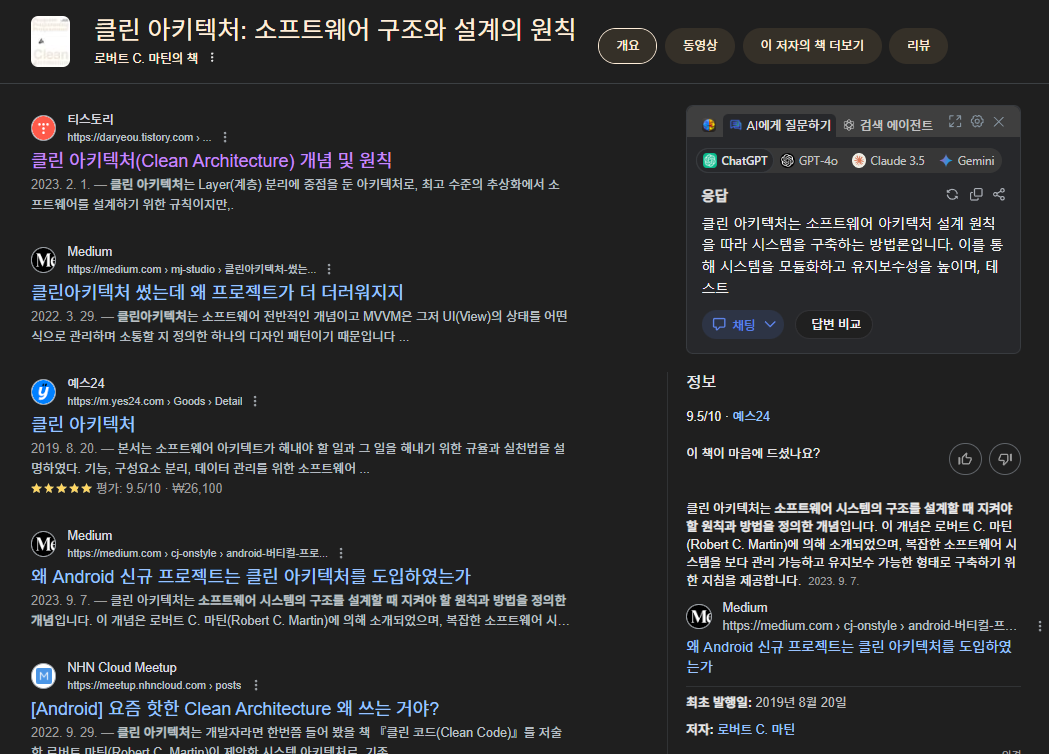This screenshot has height=754, width=1049.
Task: Open 왜 Android 신규 프로젝트는 클린 아키텍처를 도입하였는가 result
Action: pyautogui.click(x=251, y=577)
